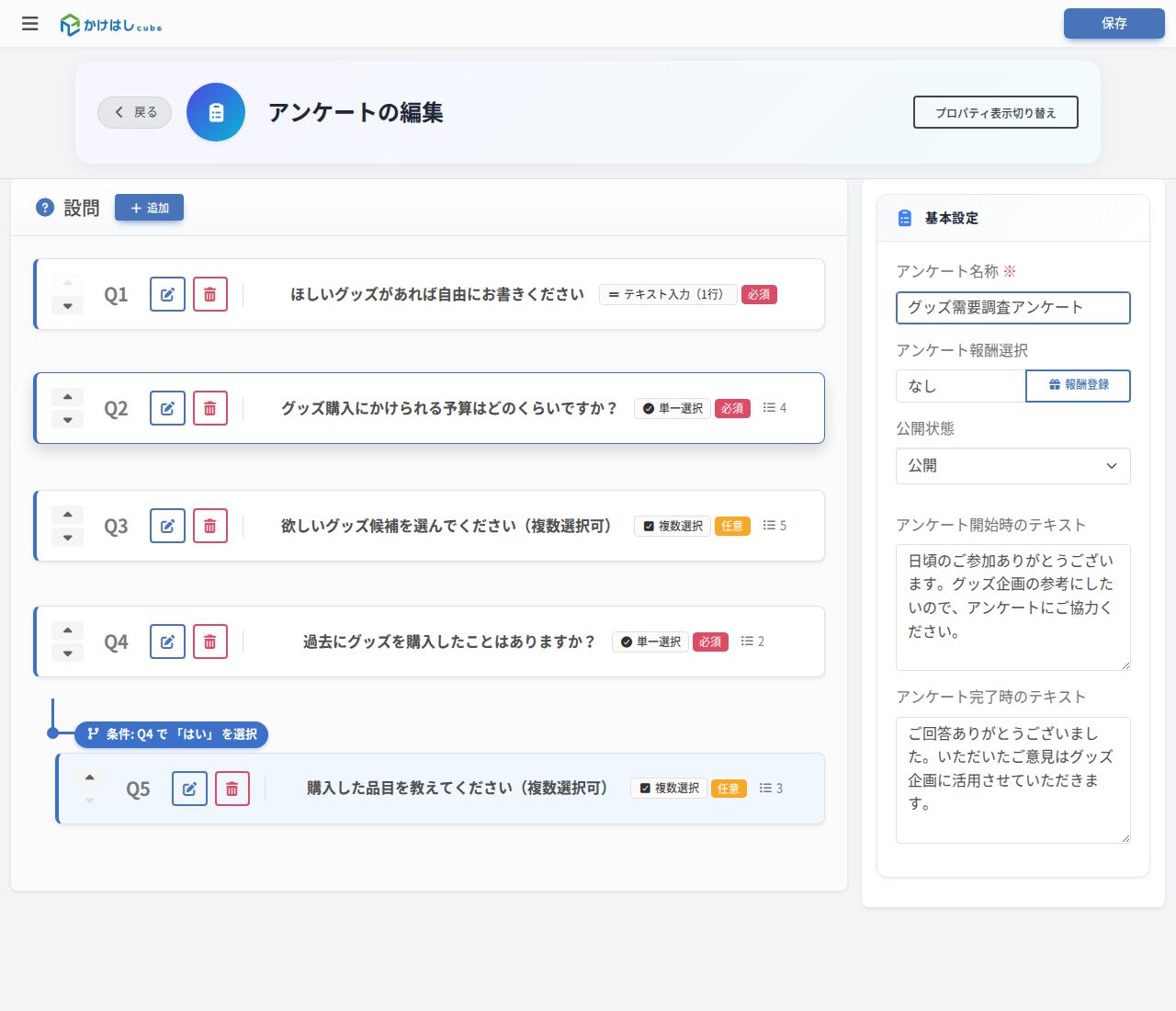Select Q5 question text 購入した品目
The height and width of the screenshot is (1011, 1176).
pos(458,789)
